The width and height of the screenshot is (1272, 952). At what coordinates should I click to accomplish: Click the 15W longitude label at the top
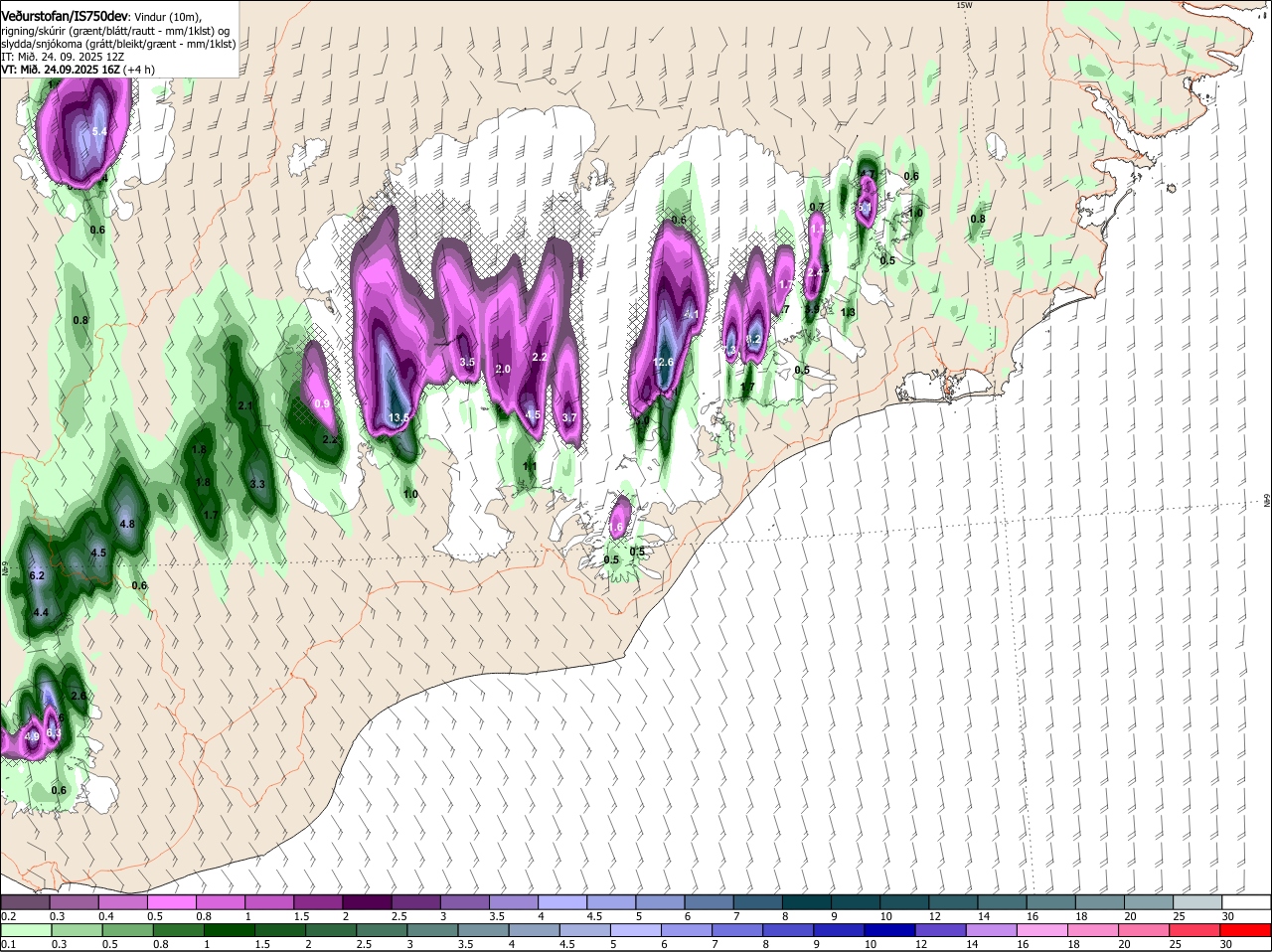pos(962,5)
